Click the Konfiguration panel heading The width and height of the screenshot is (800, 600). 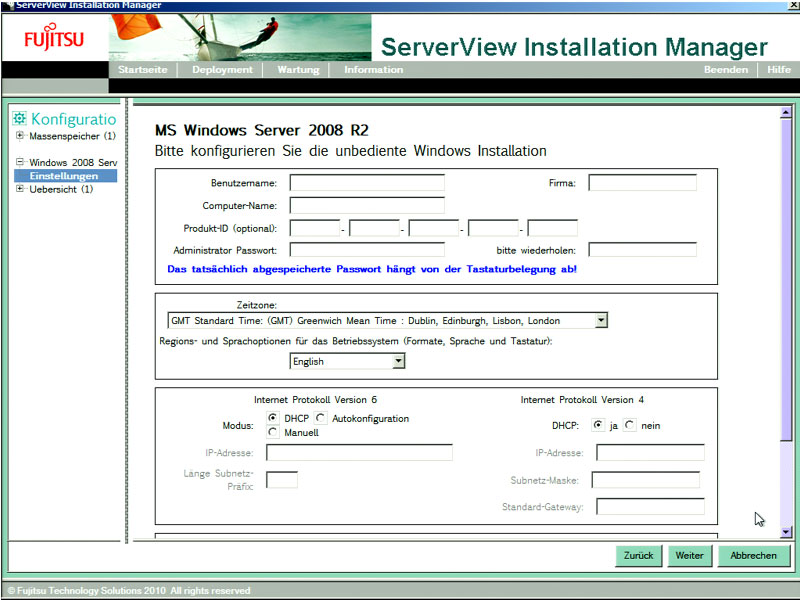pyautogui.click(x=73, y=119)
